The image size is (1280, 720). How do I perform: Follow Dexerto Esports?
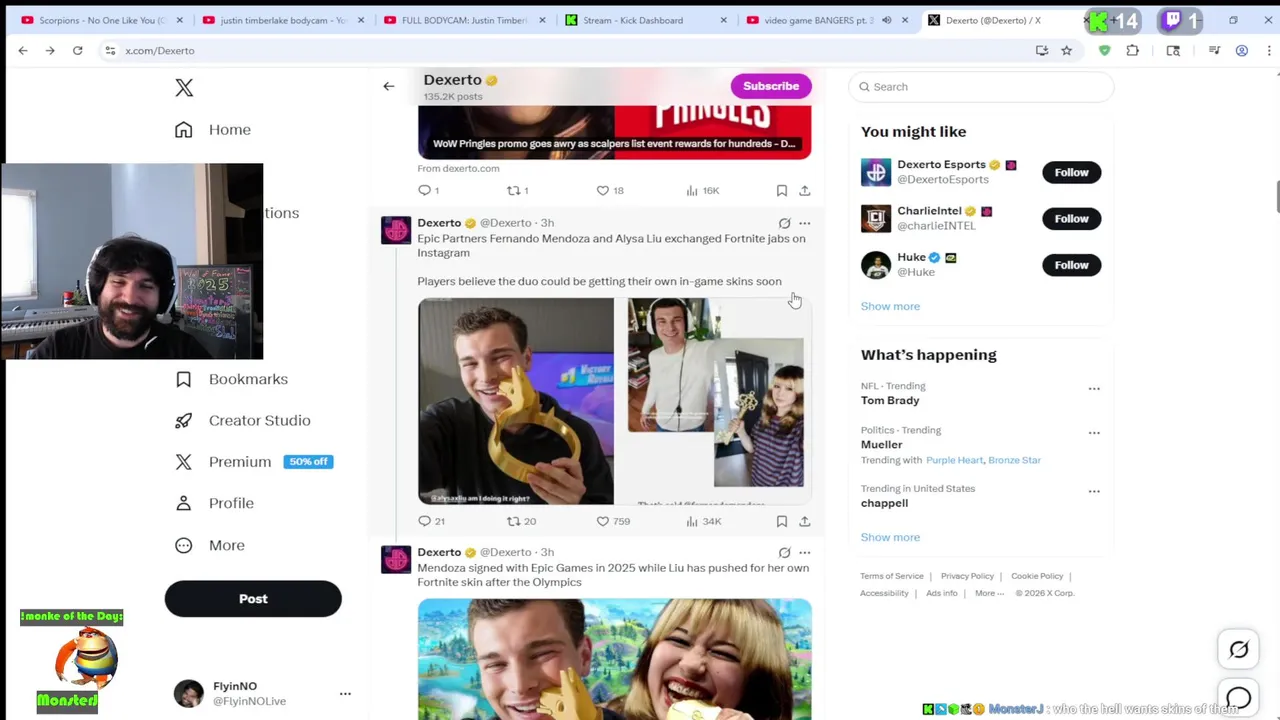tap(1071, 172)
